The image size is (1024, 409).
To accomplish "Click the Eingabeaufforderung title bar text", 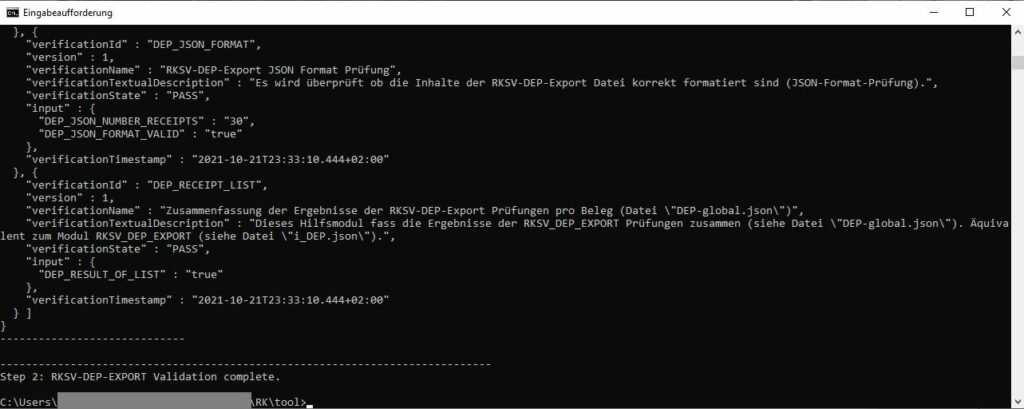I will coord(67,13).
